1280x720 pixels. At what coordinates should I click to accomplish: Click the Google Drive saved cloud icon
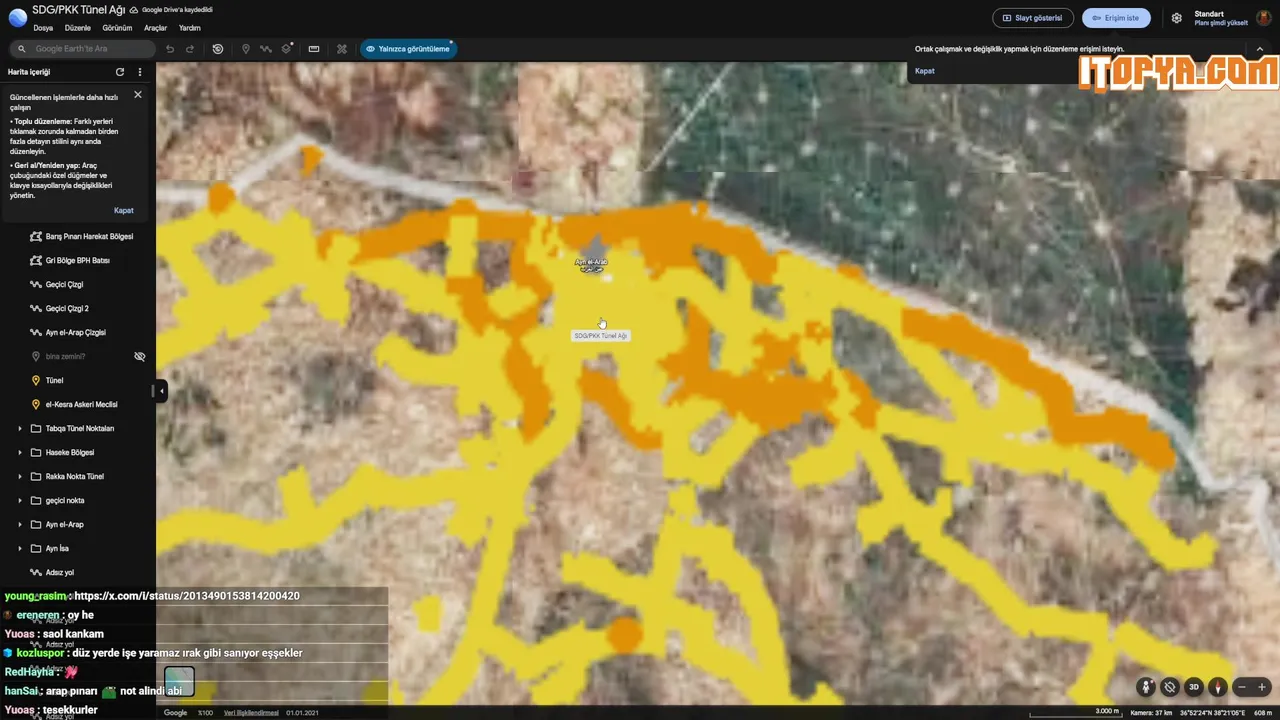135,10
